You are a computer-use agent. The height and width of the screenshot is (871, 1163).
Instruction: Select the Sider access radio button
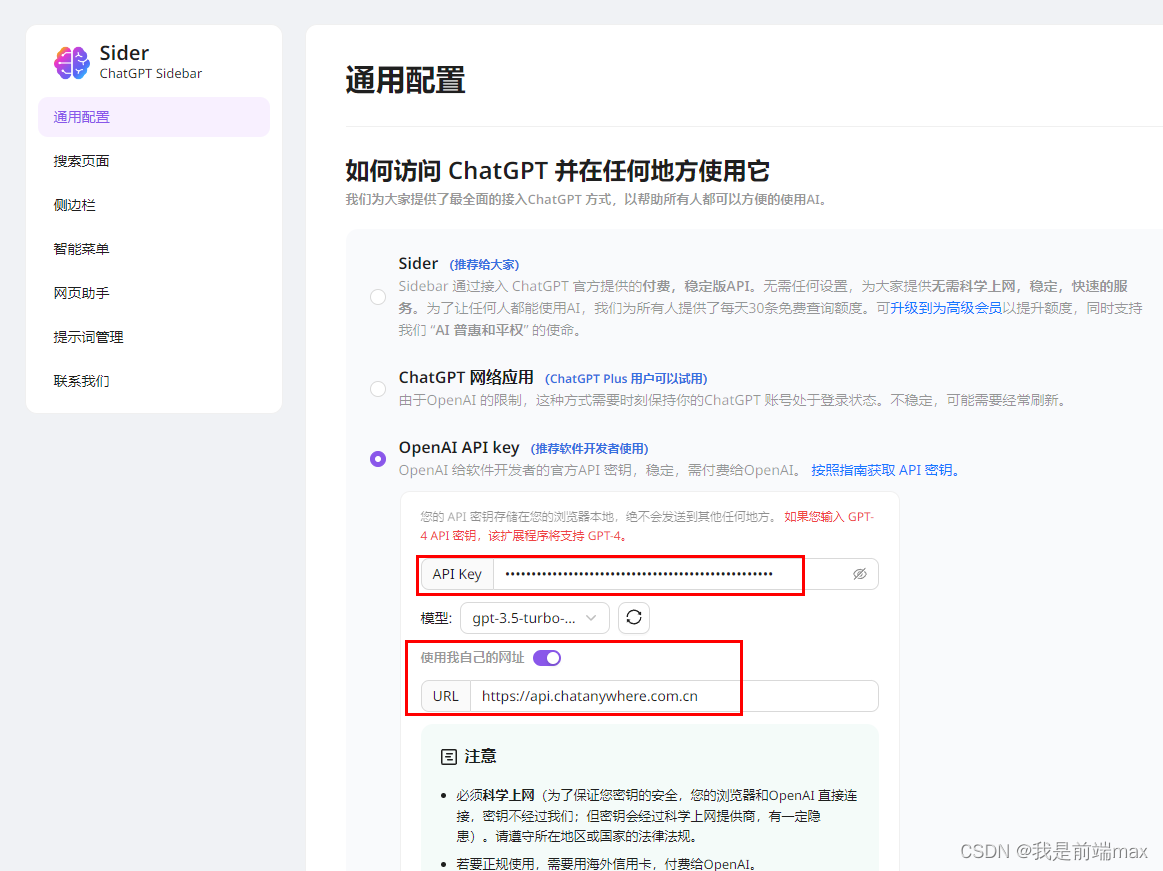(378, 298)
